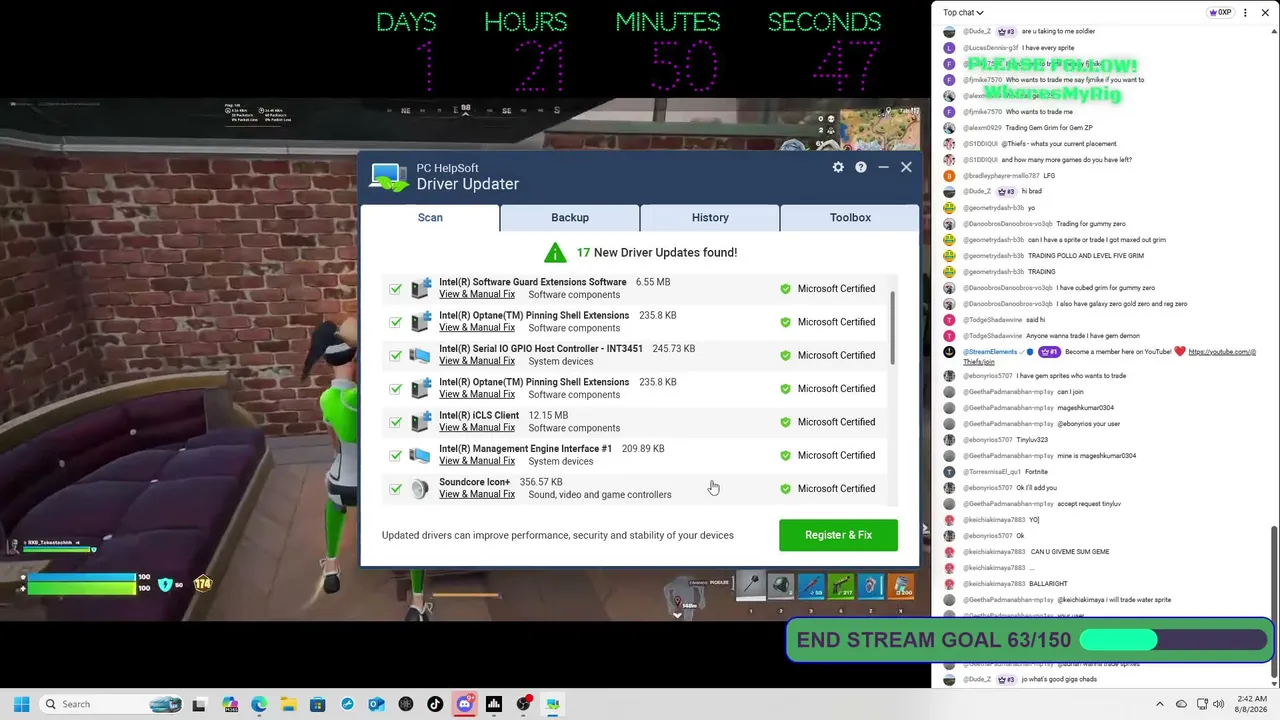The height and width of the screenshot is (720, 1280).
Task: Show hidden system tray icons
Action: click(x=1160, y=704)
